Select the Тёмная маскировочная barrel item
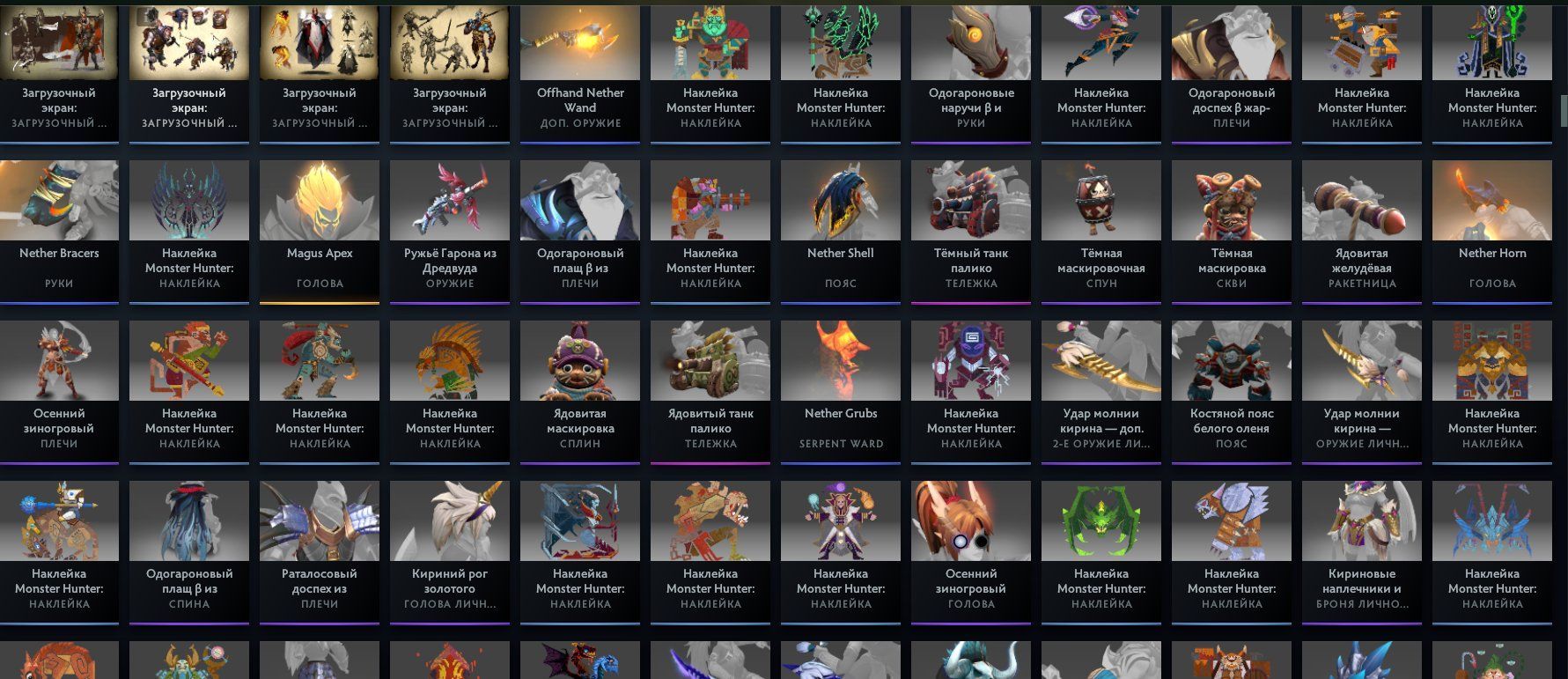1568x679 pixels. 1101,232
